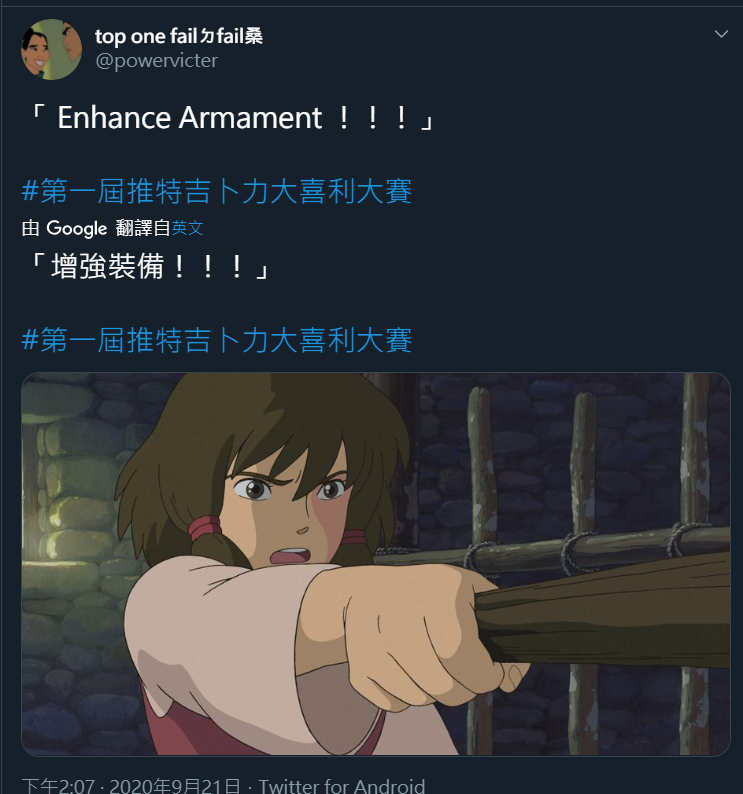Open the hashtag below the translated text
The image size is (743, 794).
pyautogui.click(x=217, y=339)
